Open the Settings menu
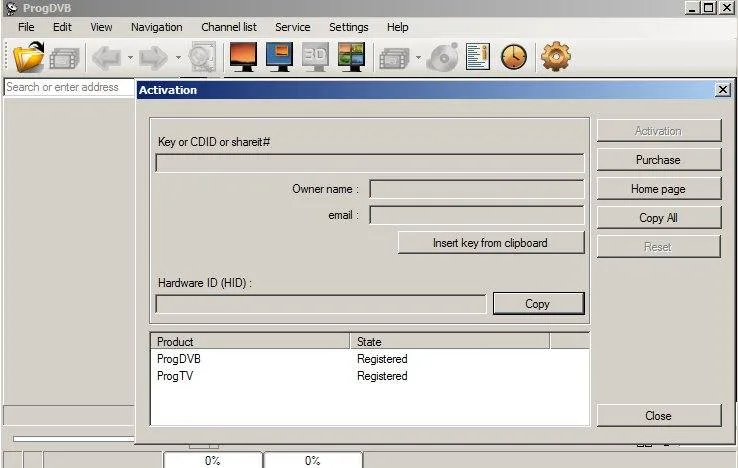Image resolution: width=738 pixels, height=468 pixels. pos(349,27)
